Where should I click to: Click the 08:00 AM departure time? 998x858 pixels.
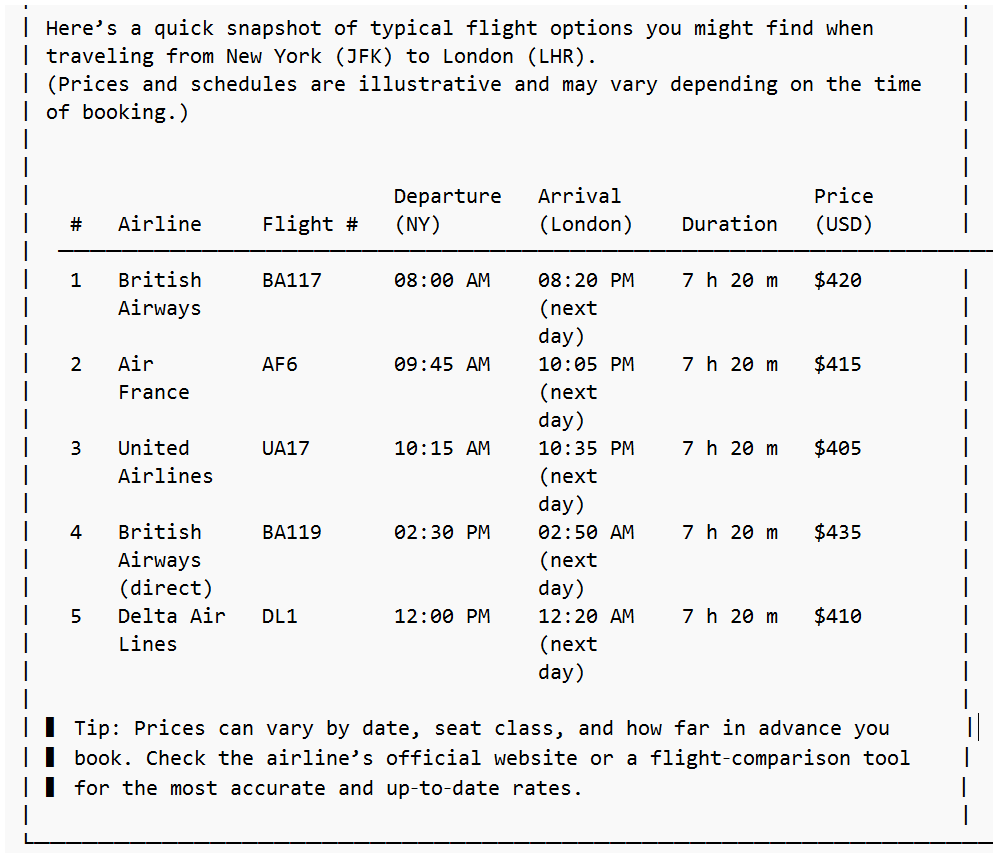point(442,280)
